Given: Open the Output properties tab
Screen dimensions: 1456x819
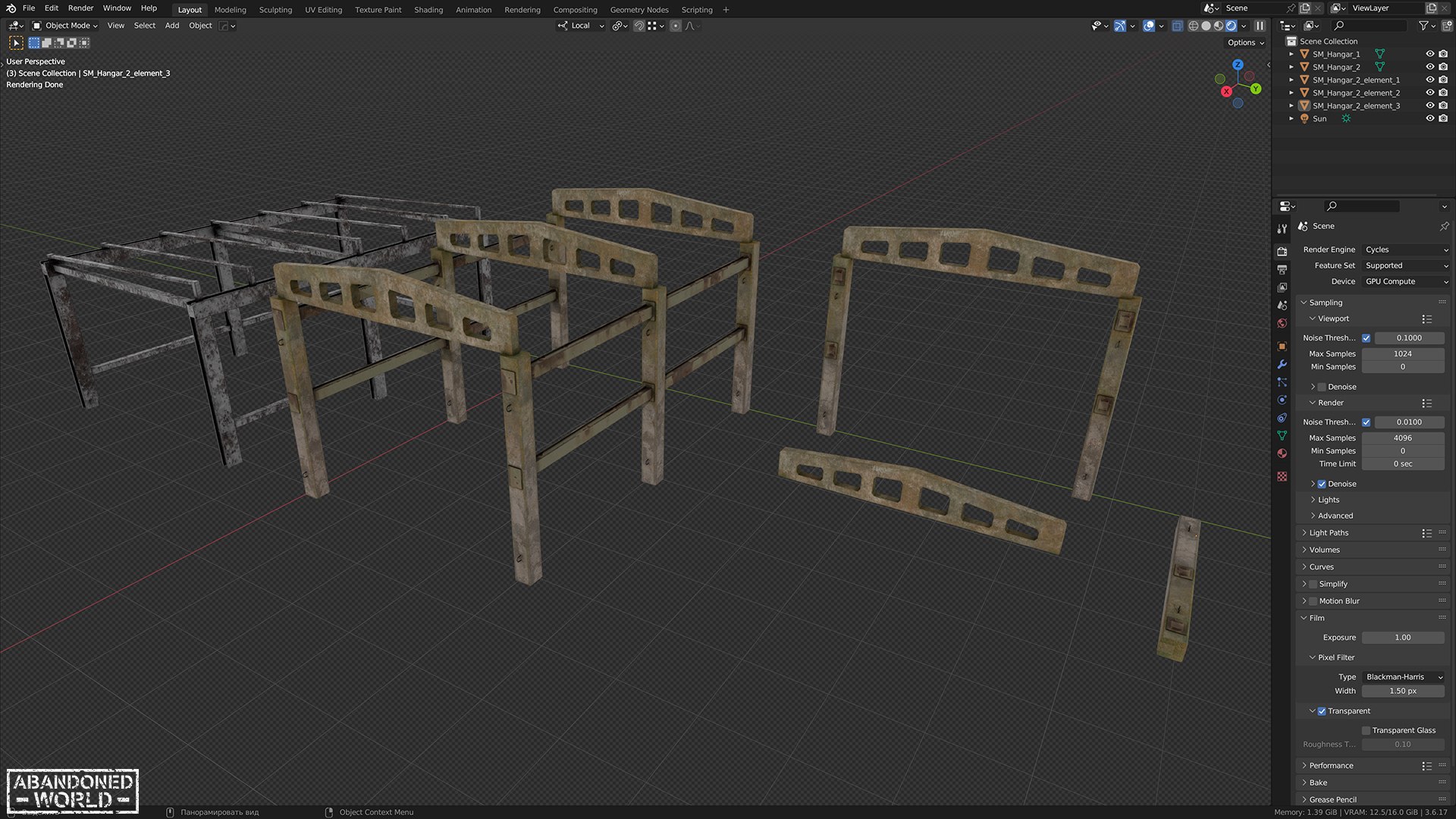Looking at the screenshot, I should (1282, 269).
